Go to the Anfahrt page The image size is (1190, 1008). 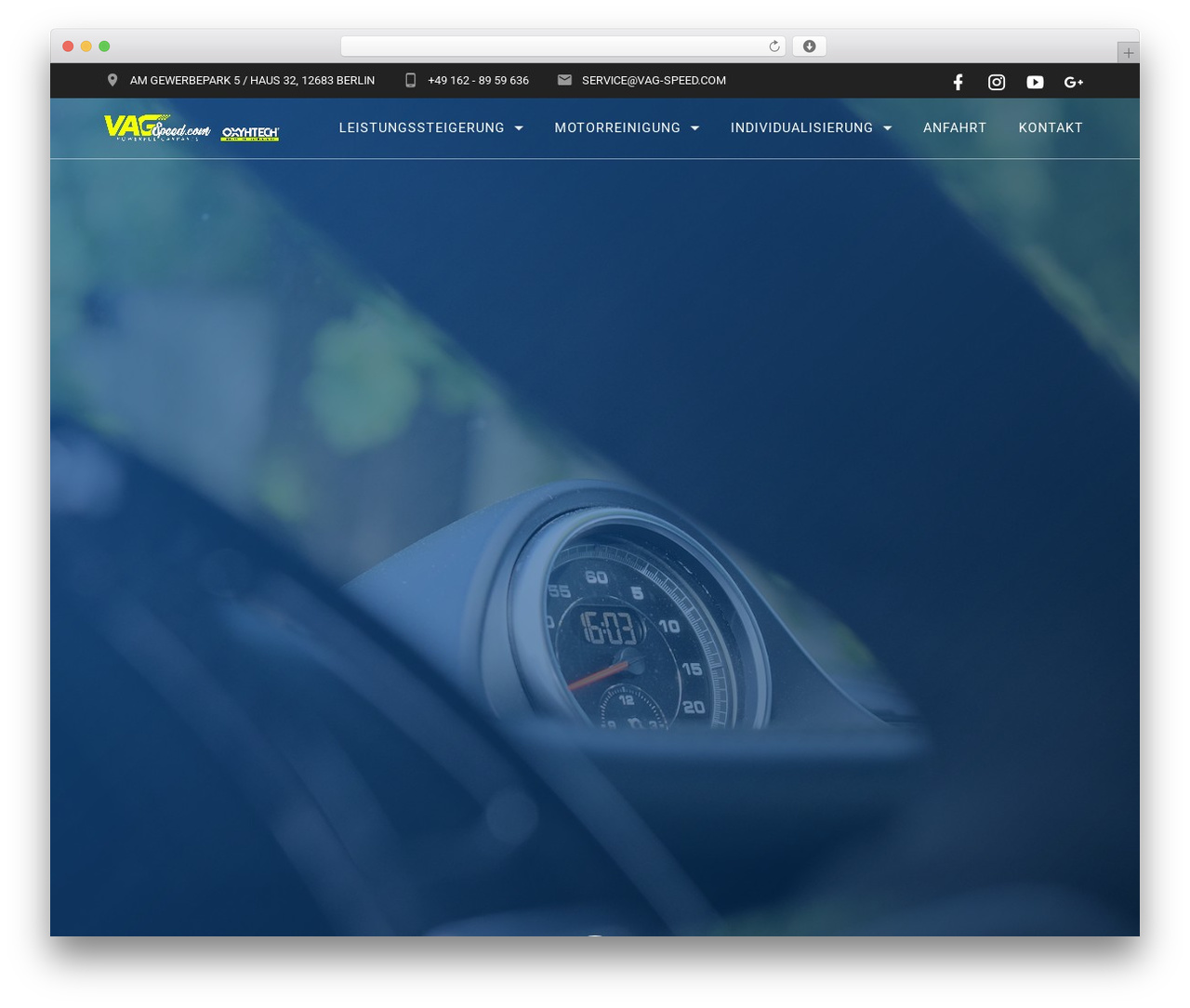[x=955, y=127]
